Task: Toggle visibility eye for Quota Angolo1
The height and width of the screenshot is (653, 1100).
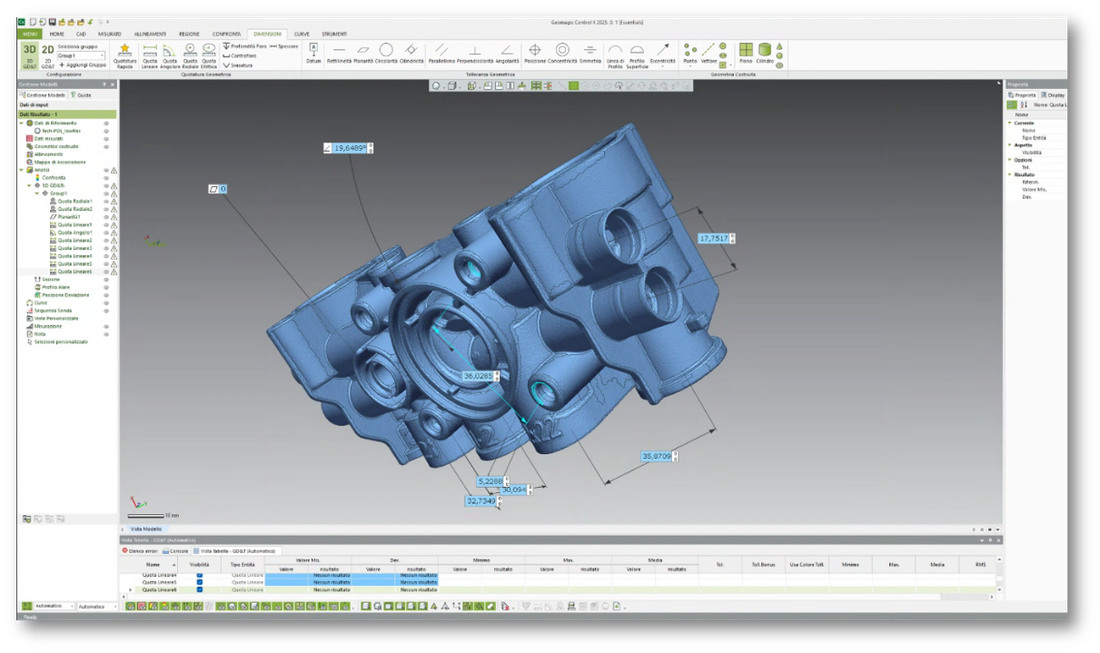Action: pos(107,232)
